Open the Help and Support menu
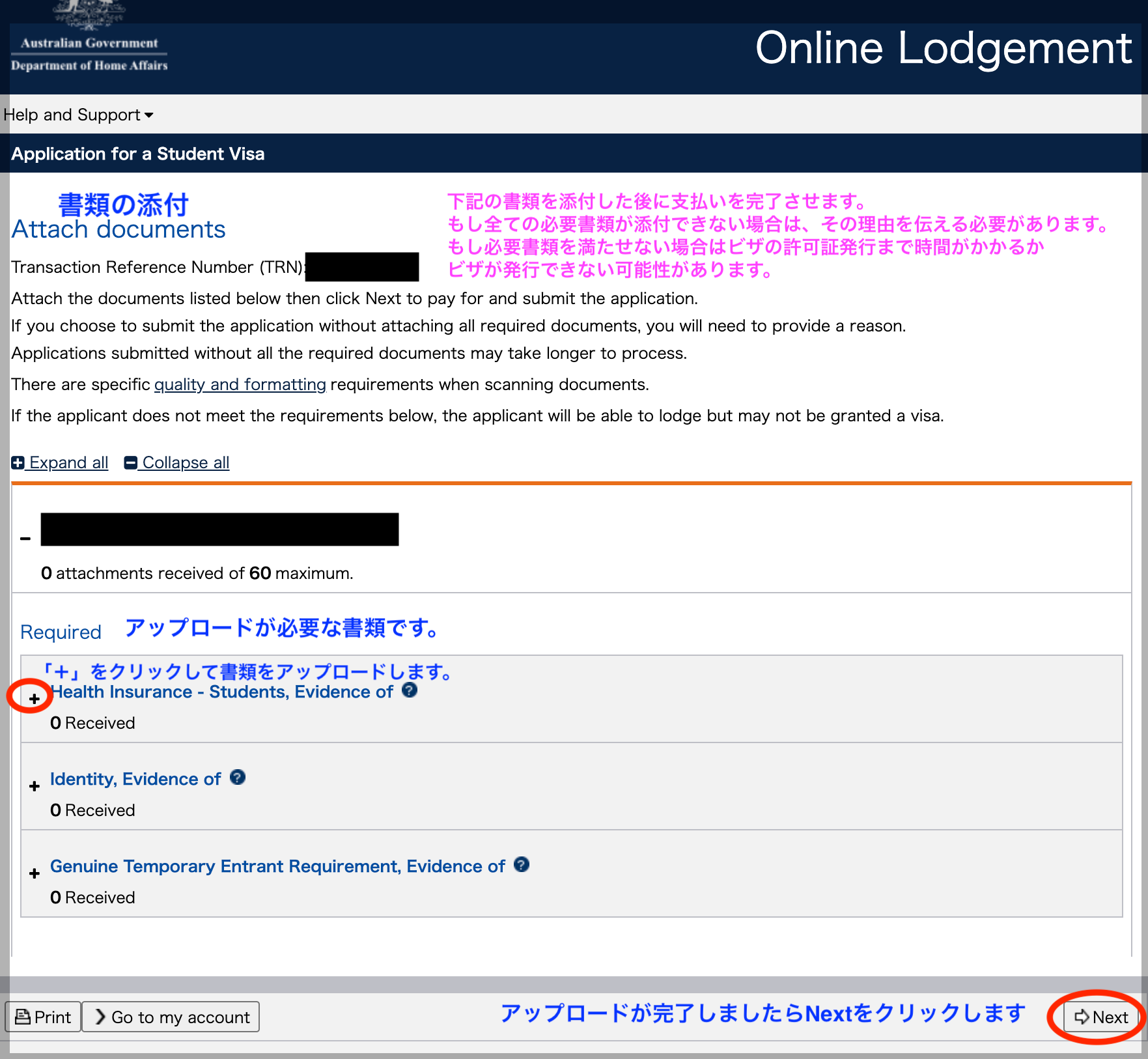This screenshot has height=1059, width=1148. coord(78,115)
